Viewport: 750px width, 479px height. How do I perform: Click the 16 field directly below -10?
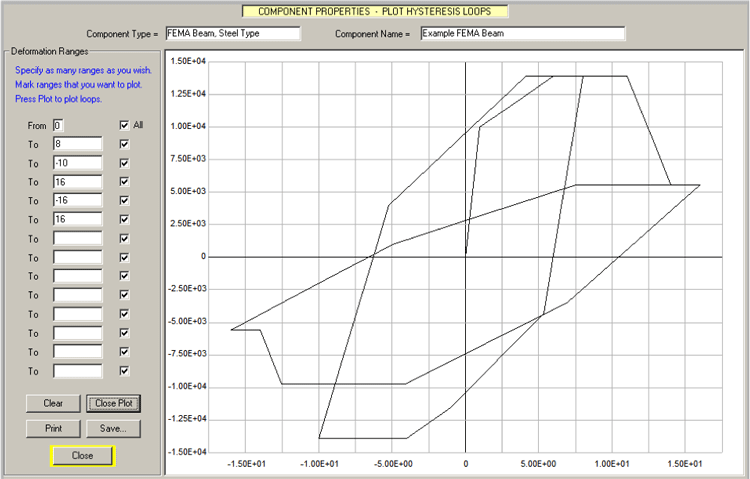(x=77, y=182)
